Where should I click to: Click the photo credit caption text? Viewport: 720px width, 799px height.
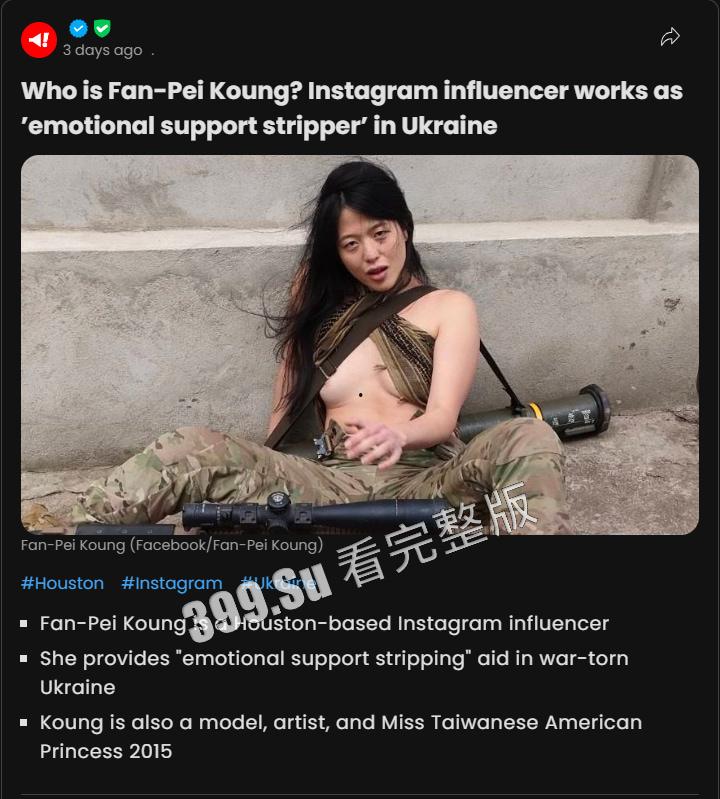tap(172, 545)
